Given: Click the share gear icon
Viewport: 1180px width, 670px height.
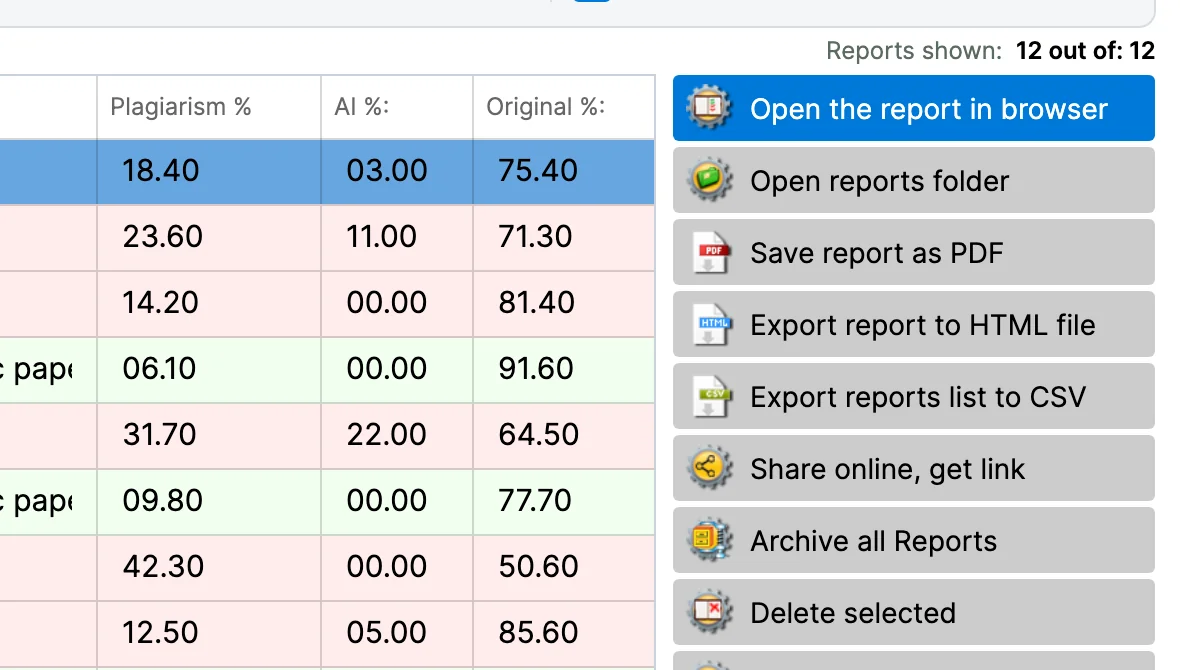Looking at the screenshot, I should pos(708,468).
